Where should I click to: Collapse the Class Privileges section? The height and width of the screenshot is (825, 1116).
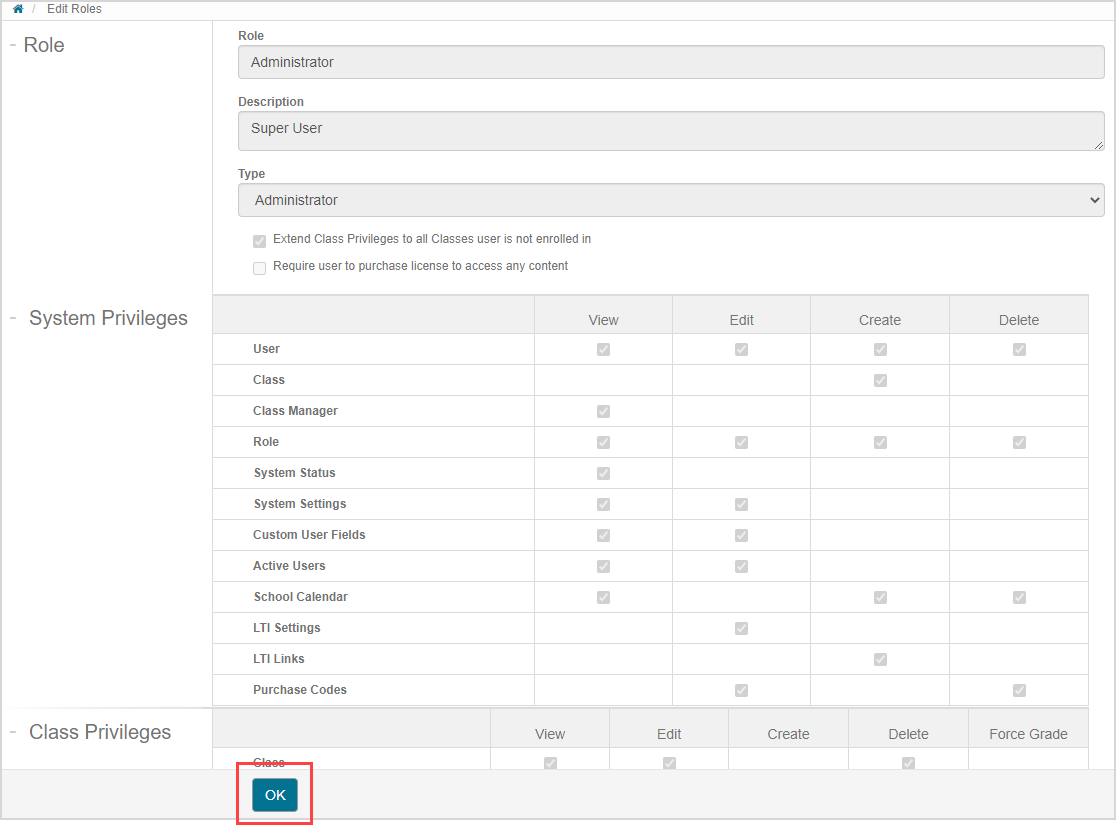12,731
